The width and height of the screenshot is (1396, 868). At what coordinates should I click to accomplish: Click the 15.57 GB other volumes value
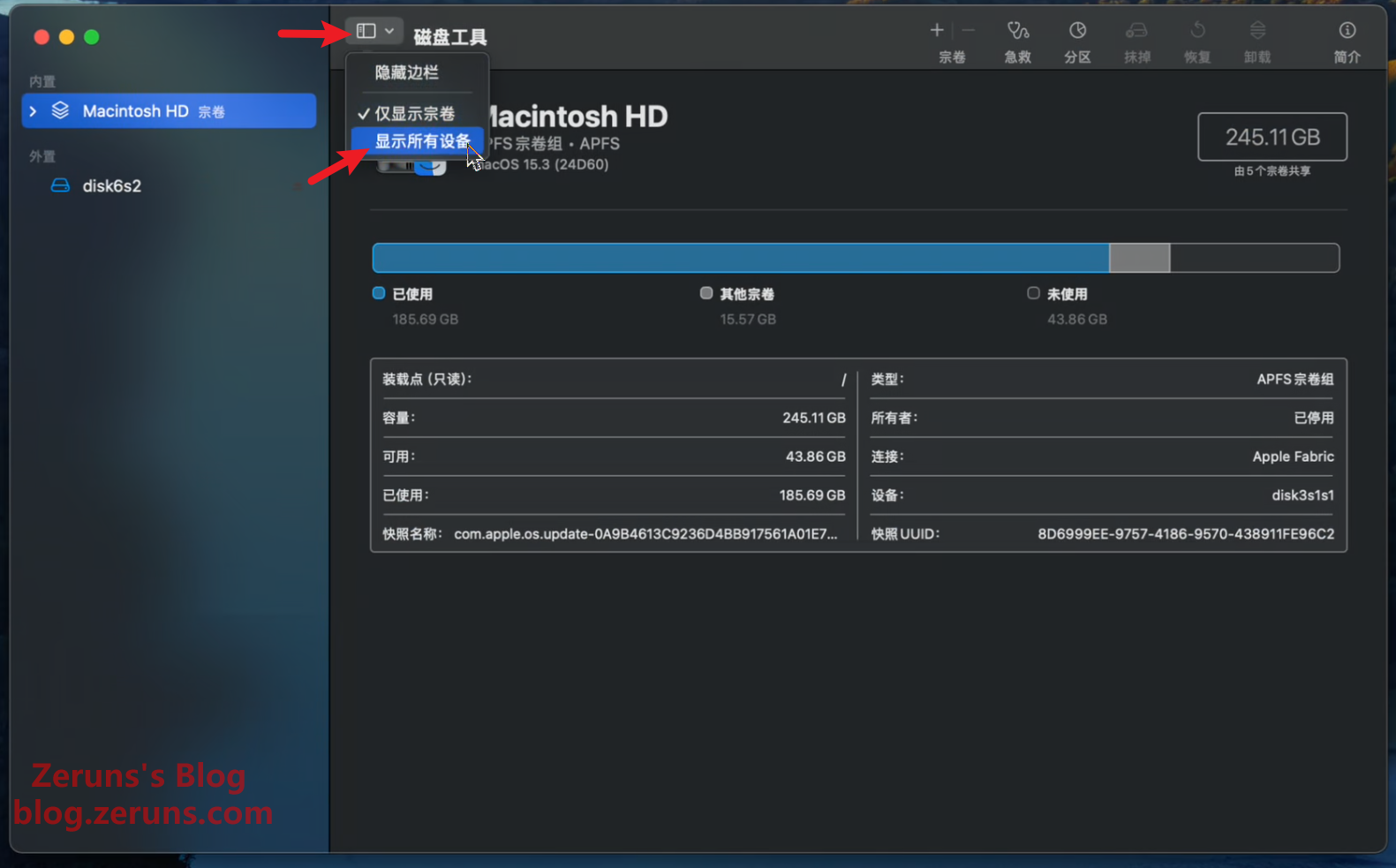coord(748,320)
